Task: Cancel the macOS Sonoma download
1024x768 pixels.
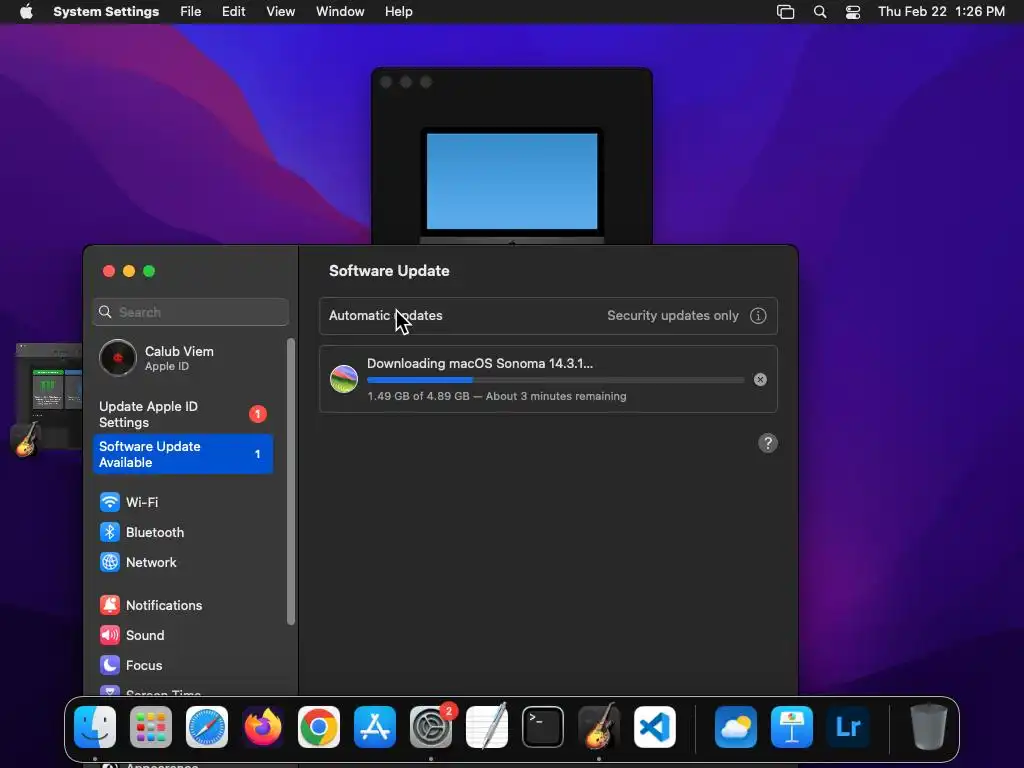Action: pos(760,379)
